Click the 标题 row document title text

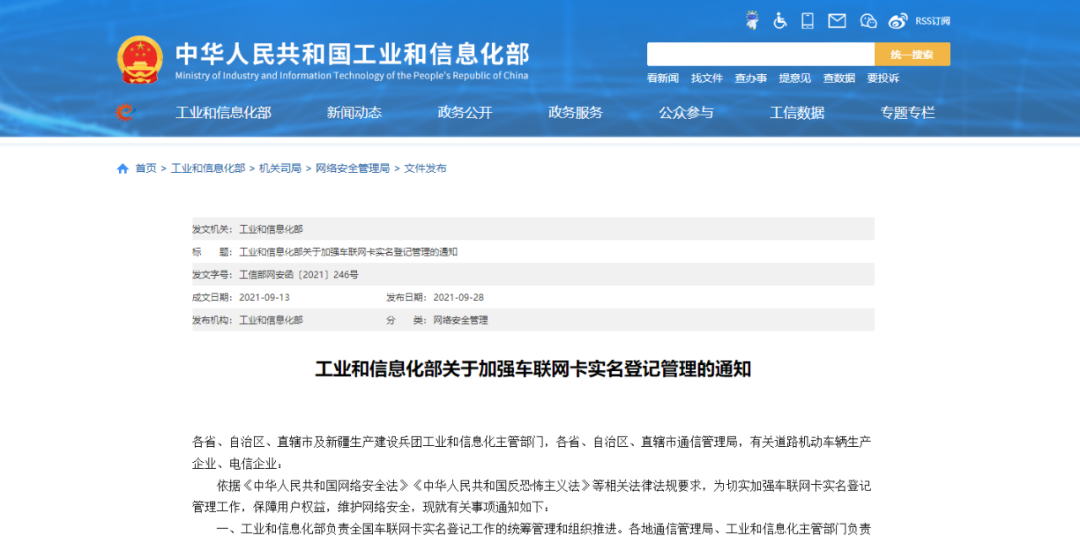pyautogui.click(x=349, y=252)
